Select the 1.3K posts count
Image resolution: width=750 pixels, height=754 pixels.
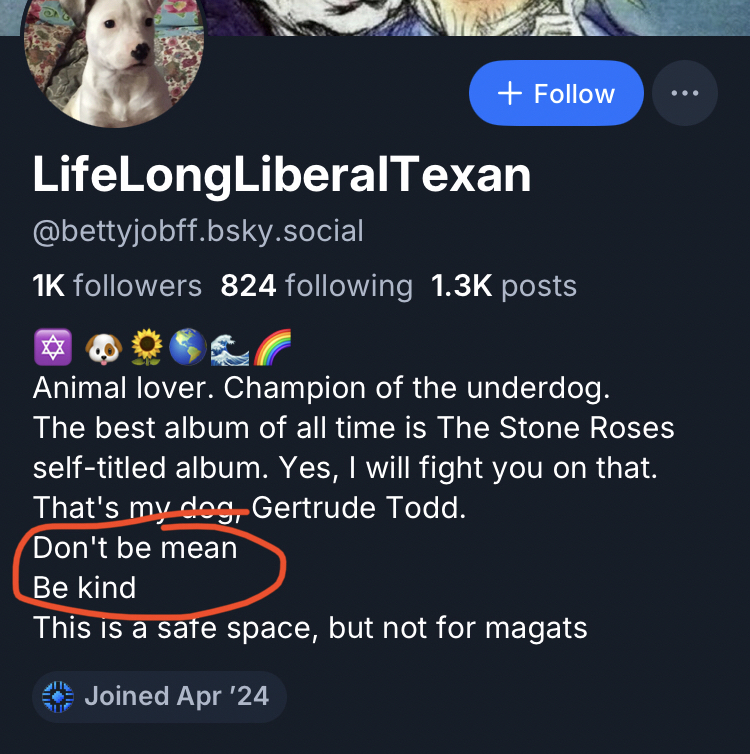pyautogui.click(x=503, y=286)
